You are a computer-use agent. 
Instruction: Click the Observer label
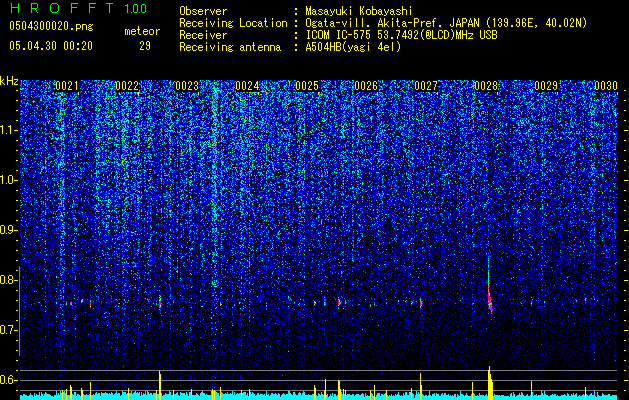(x=203, y=11)
